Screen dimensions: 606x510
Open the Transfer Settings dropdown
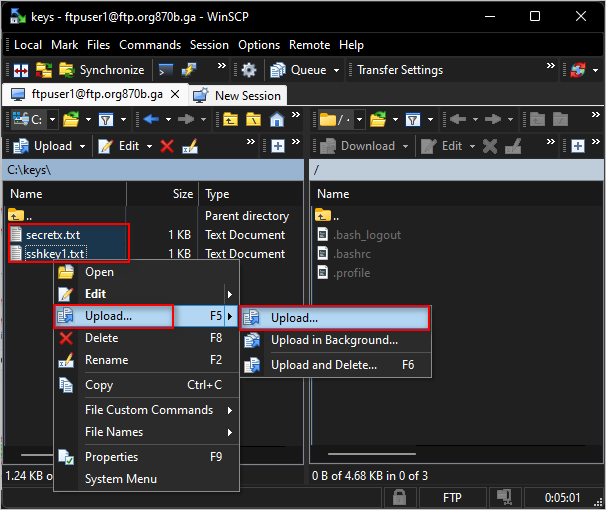tap(400, 70)
